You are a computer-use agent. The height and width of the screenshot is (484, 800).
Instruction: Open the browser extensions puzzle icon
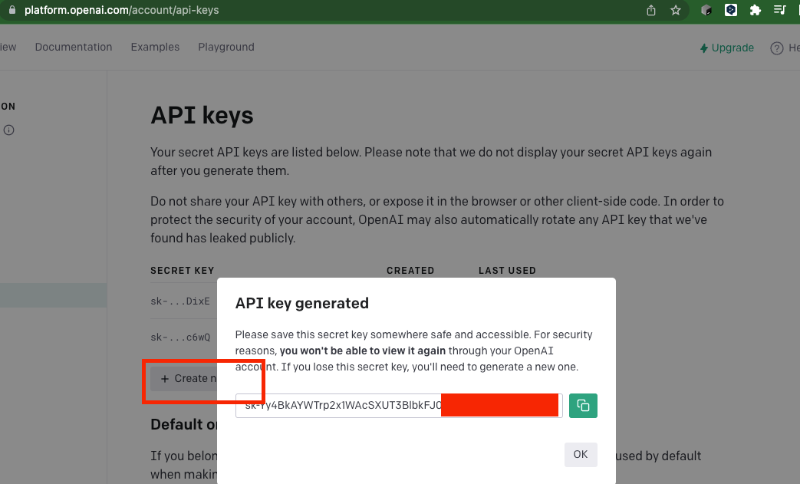(755, 10)
